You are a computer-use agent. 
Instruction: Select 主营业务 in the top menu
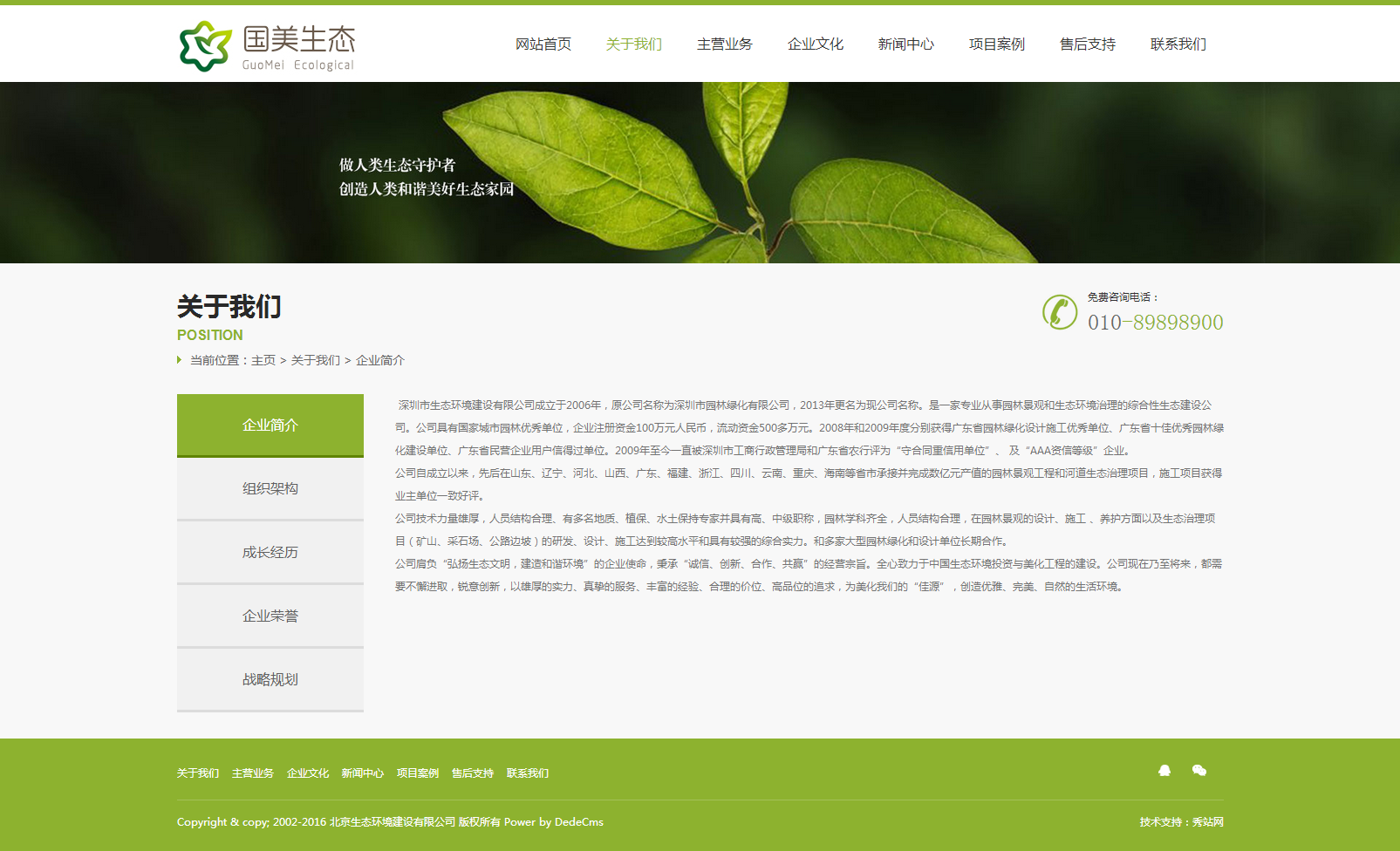(724, 44)
